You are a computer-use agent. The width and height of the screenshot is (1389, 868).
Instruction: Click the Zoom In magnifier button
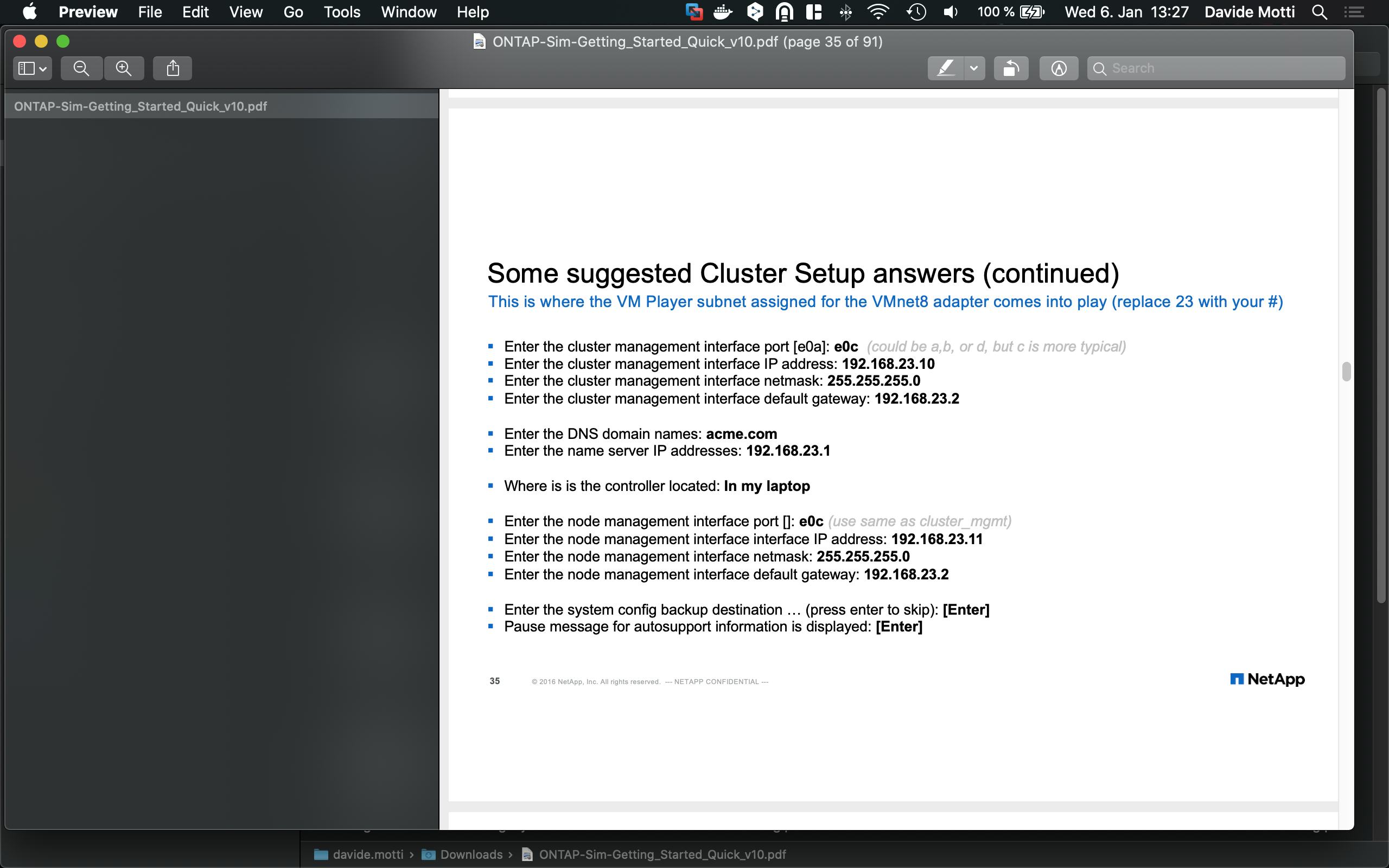pyautogui.click(x=123, y=68)
